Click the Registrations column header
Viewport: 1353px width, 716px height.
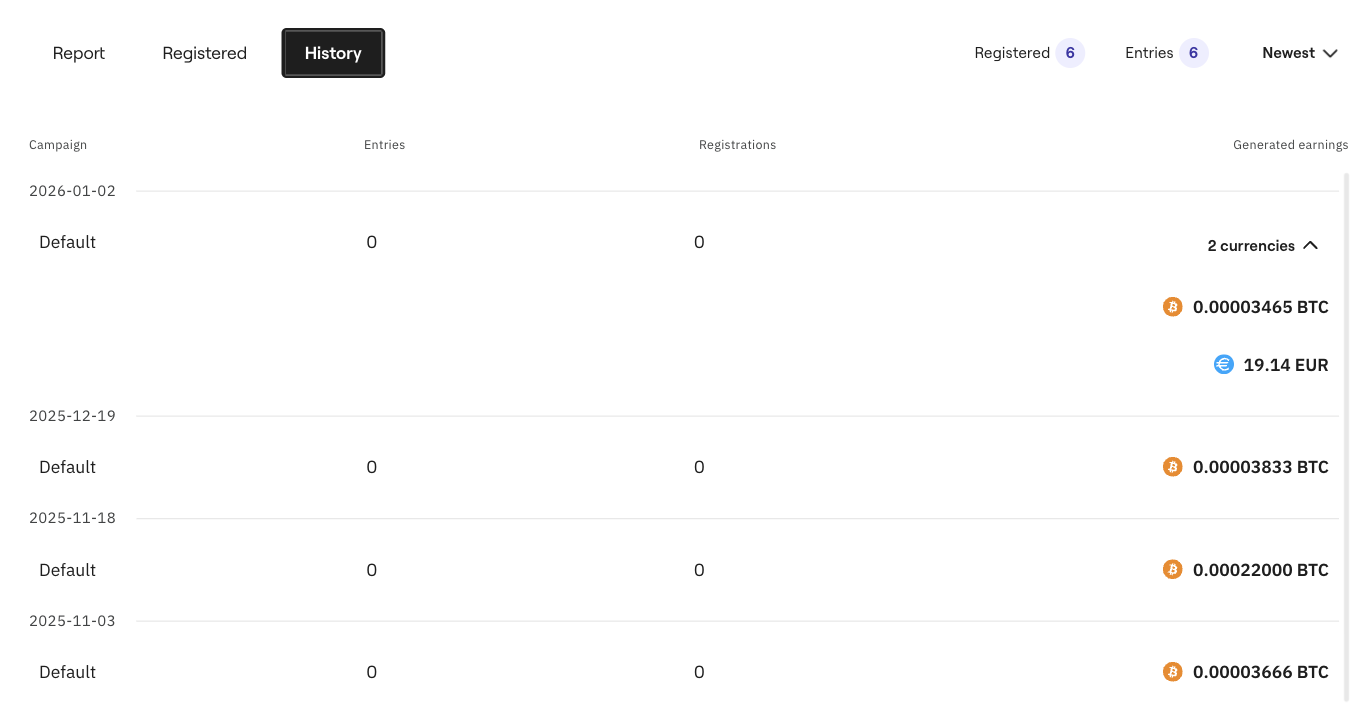pos(737,145)
